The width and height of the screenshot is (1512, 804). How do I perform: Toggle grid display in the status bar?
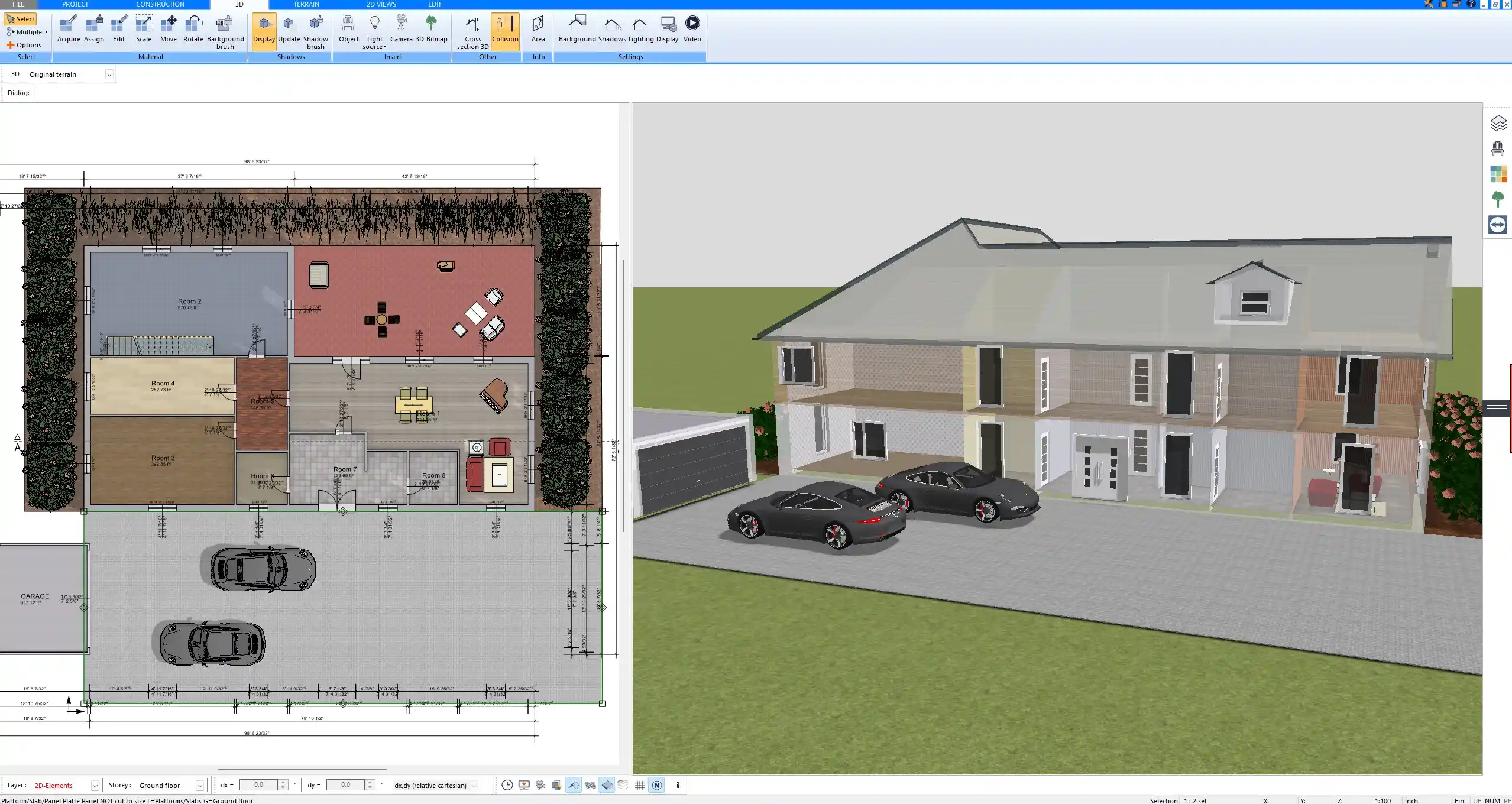(x=640, y=785)
